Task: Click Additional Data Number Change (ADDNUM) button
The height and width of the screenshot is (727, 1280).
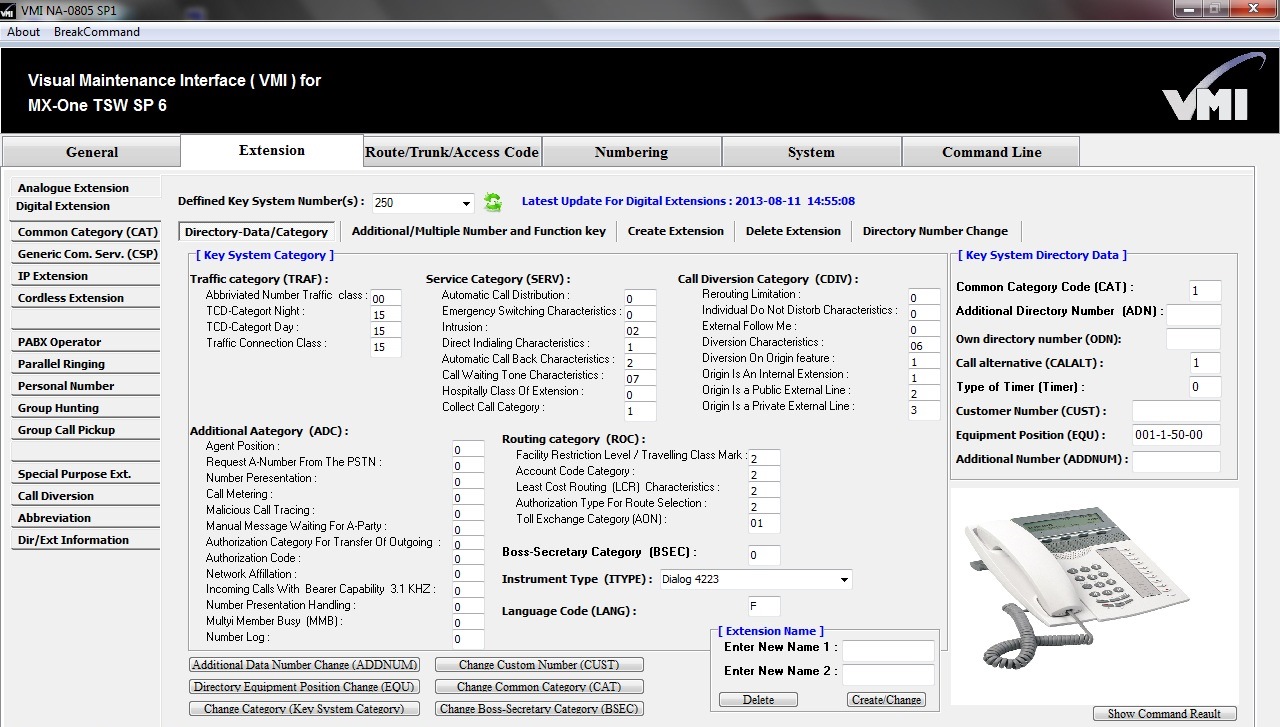Action: pyautogui.click(x=304, y=665)
